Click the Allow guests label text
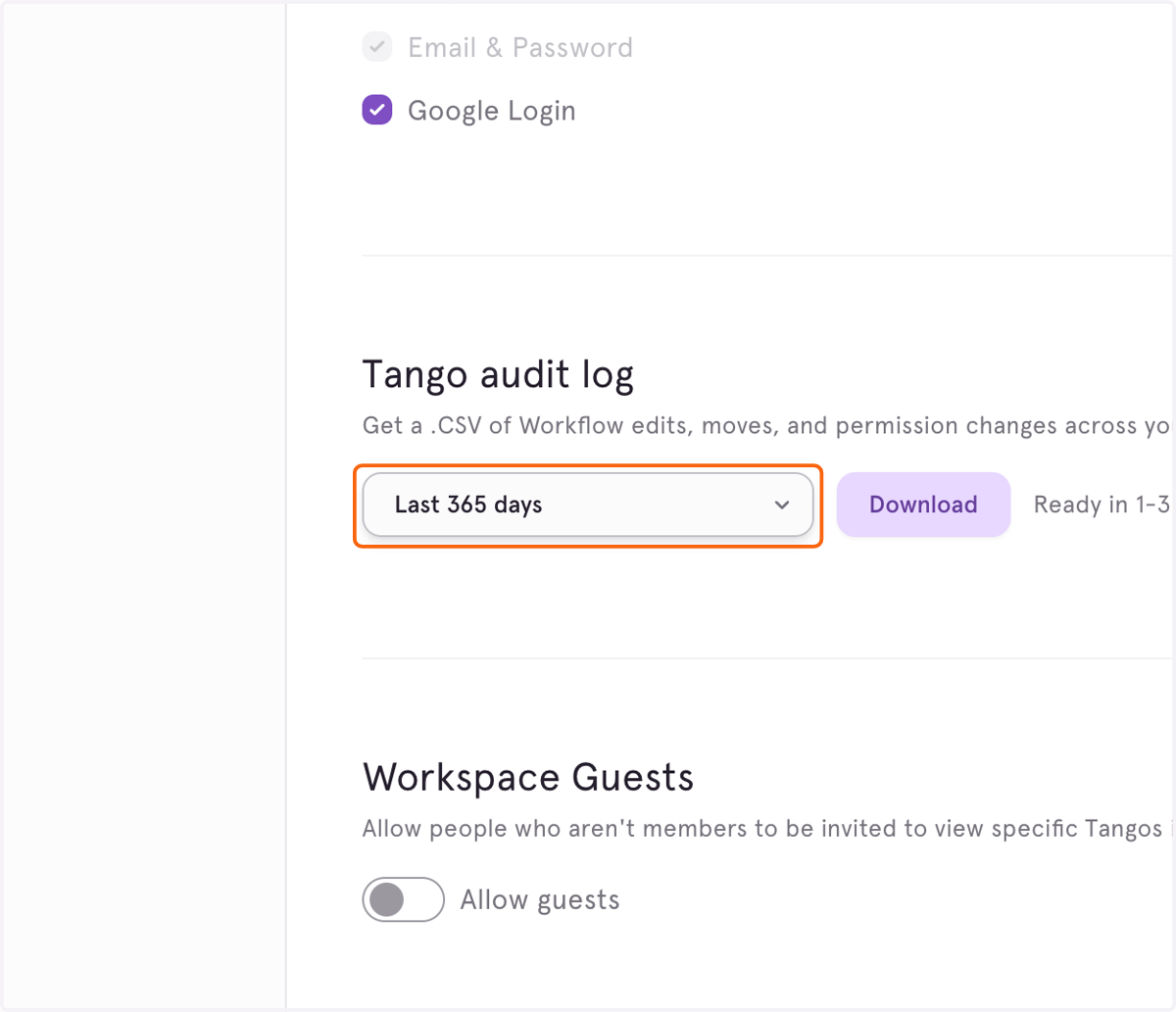This screenshot has width=1176, height=1012. coord(540,900)
